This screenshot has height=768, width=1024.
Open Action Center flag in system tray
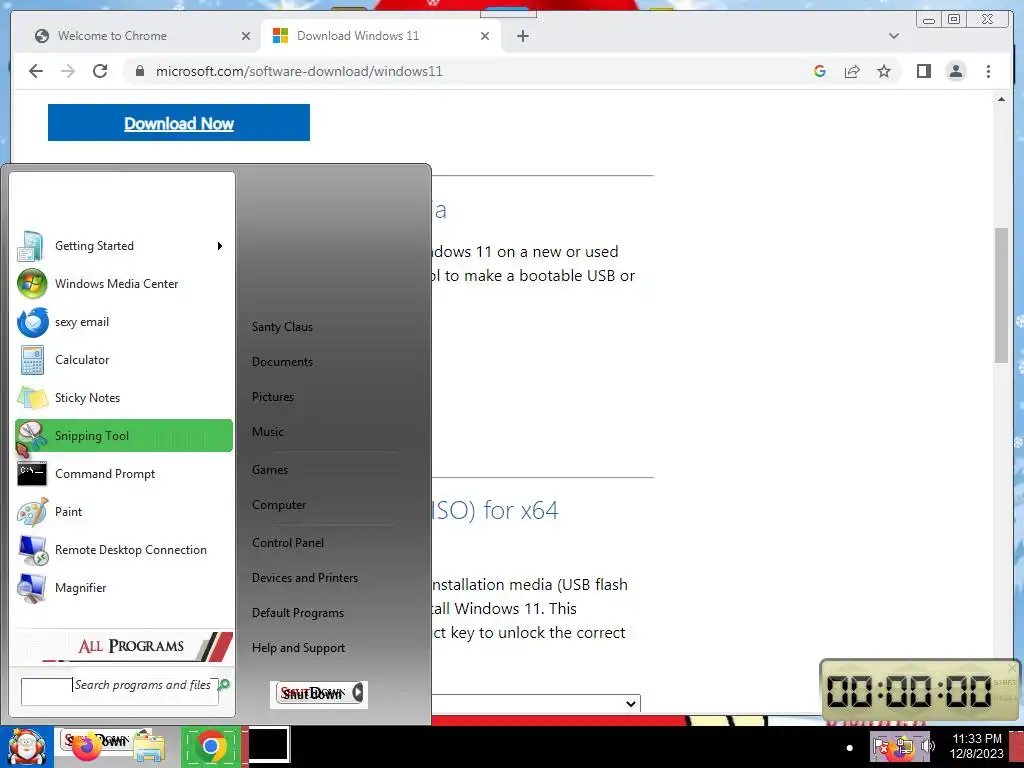pos(881,746)
